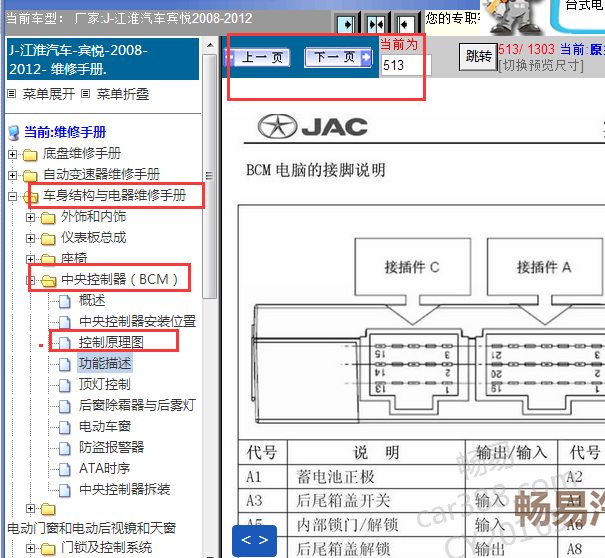Image resolution: width=605 pixels, height=558 pixels.
Task: Click table cell 后尾箱盖开关
Action: click(343, 501)
